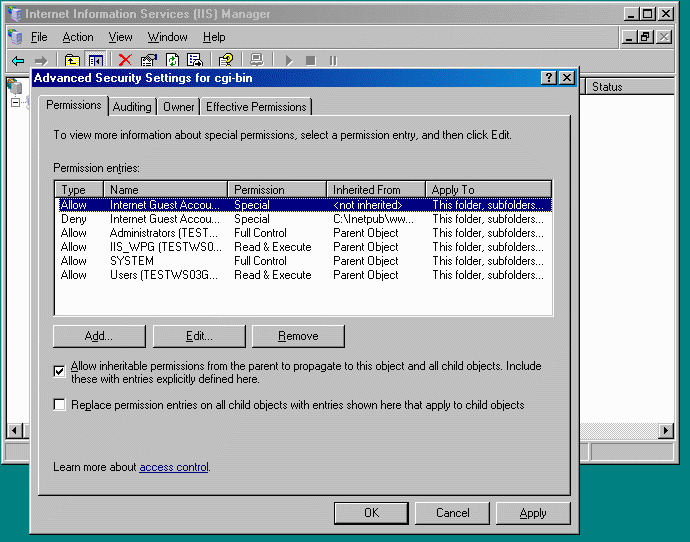The width and height of the screenshot is (690, 542).
Task: Click left scroll arrow in IIS Manager
Action: tap(15, 430)
